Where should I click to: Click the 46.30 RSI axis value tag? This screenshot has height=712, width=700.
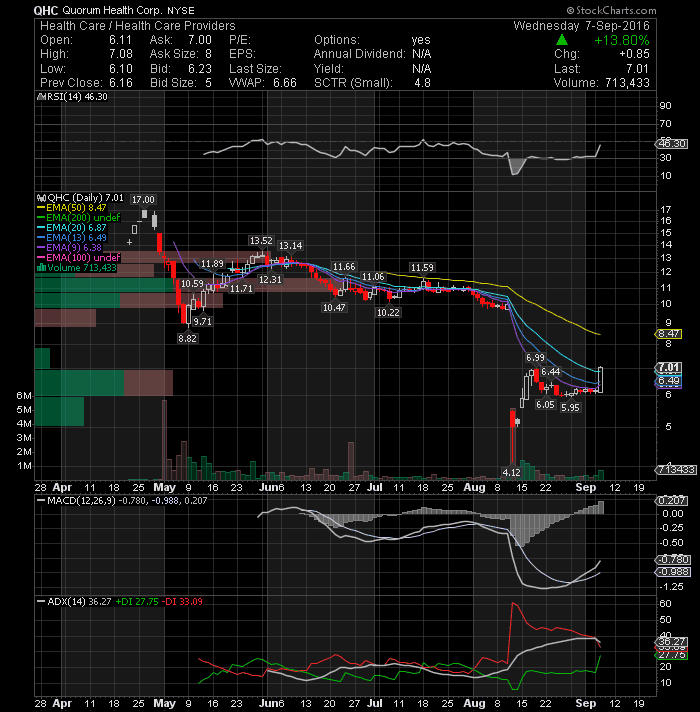(672, 143)
